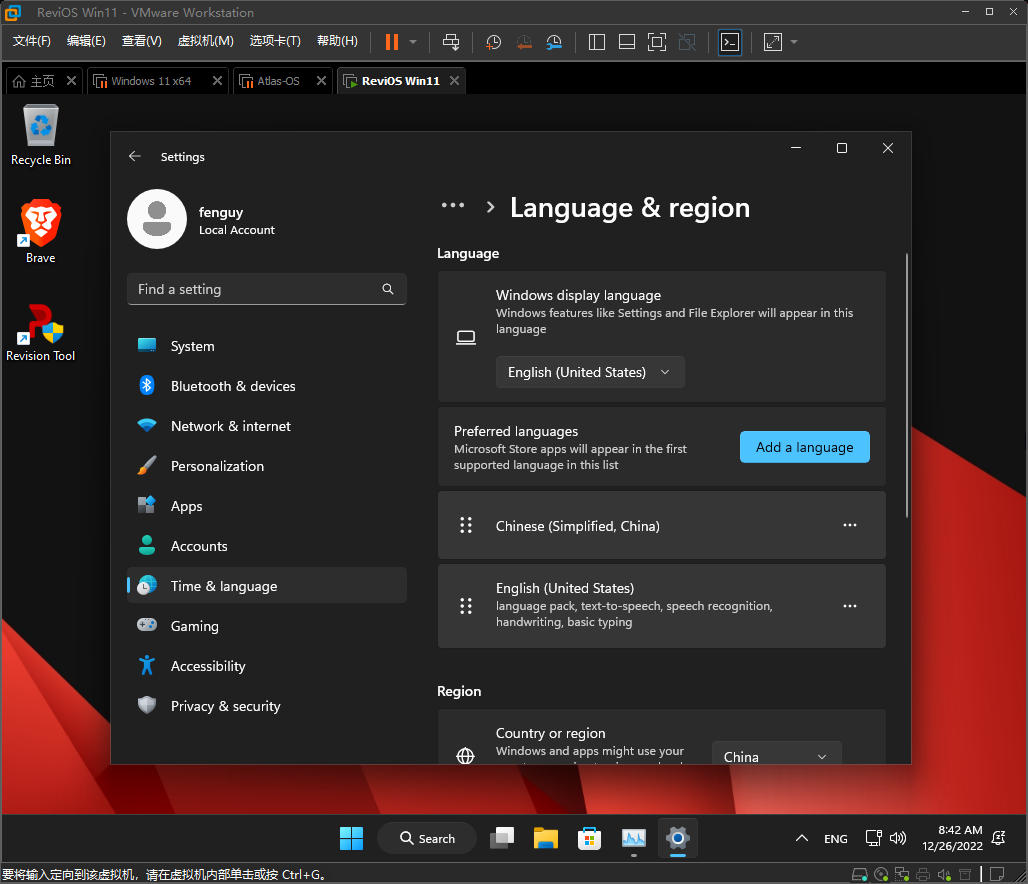Click the orange pause virtual machine button
The width and height of the screenshot is (1028, 884).
pos(391,42)
